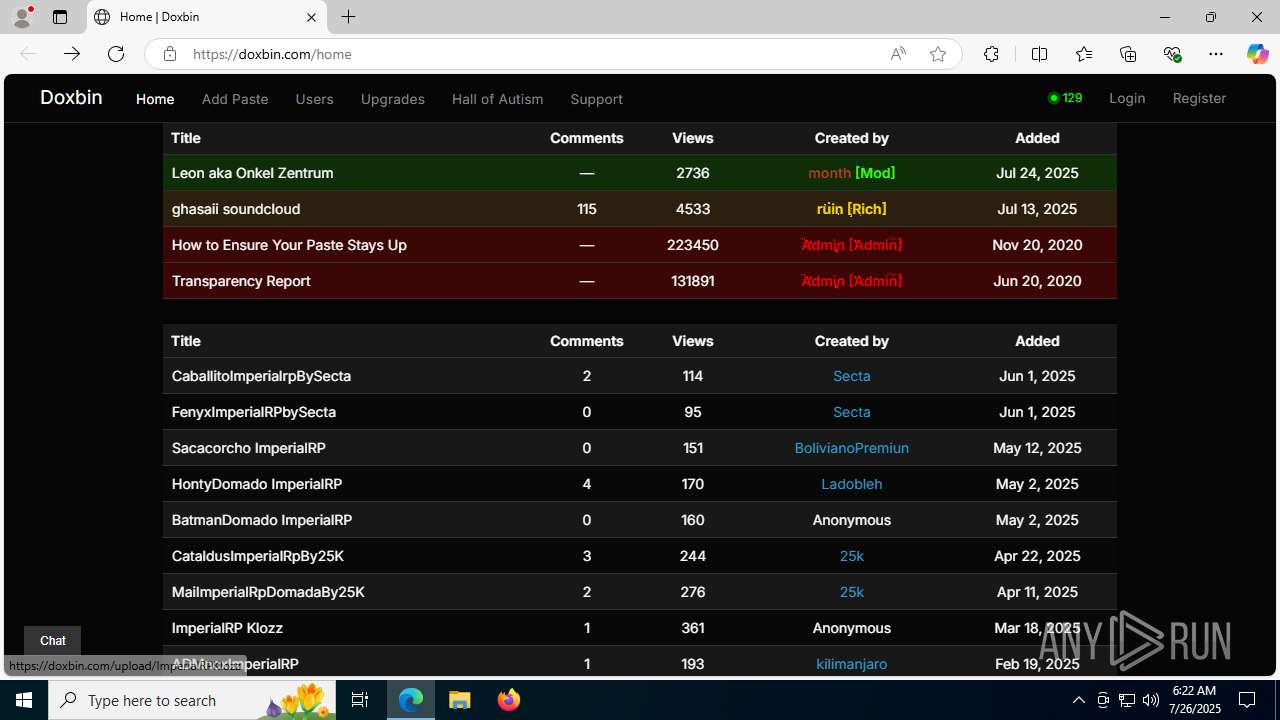Click the rùin [Rich] creator name
Image resolution: width=1280 pixels, height=720 pixels.
pyautogui.click(x=852, y=209)
